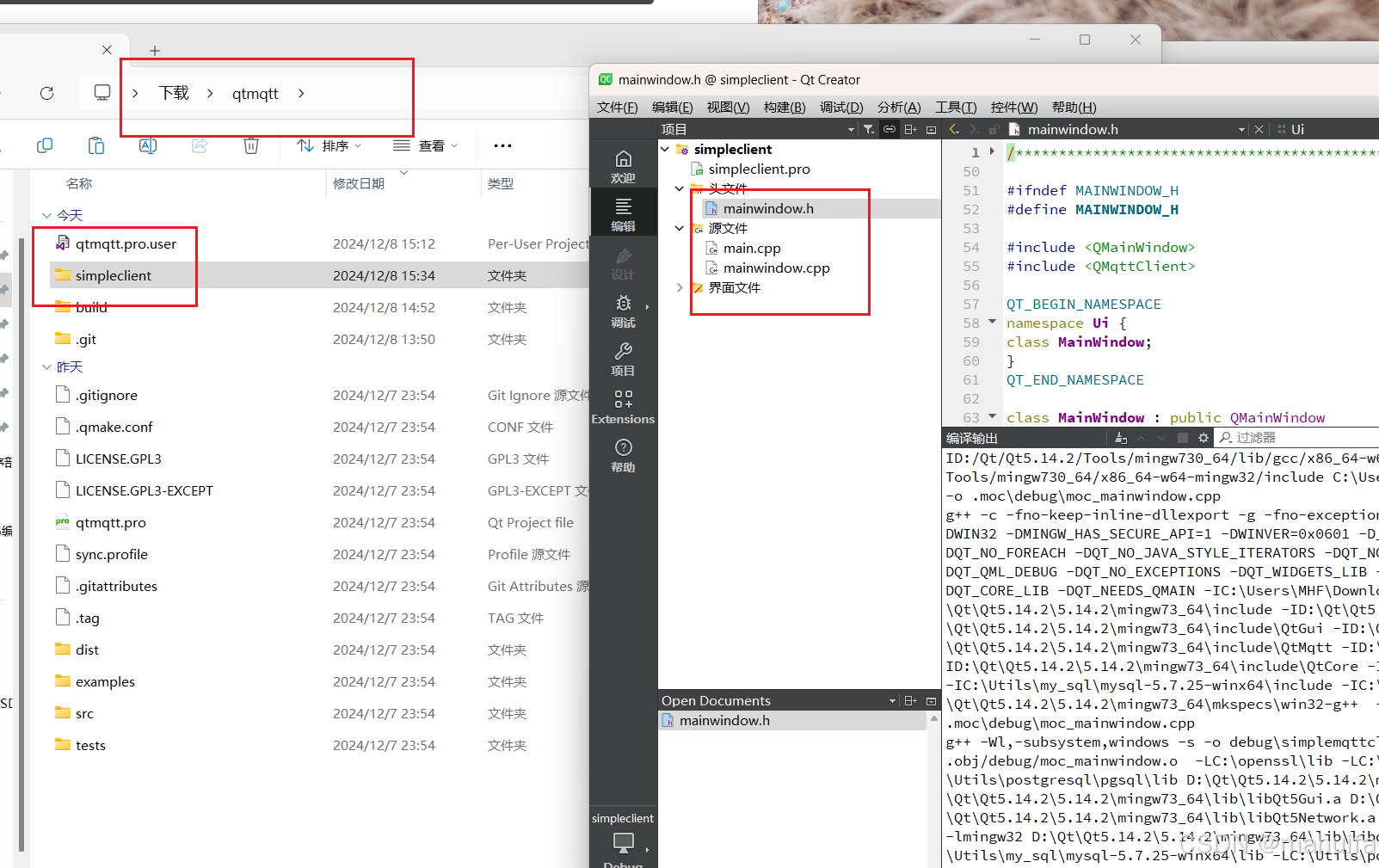Open the 查看 (View) dropdown in Explorer
1379x868 pixels.
point(426,145)
